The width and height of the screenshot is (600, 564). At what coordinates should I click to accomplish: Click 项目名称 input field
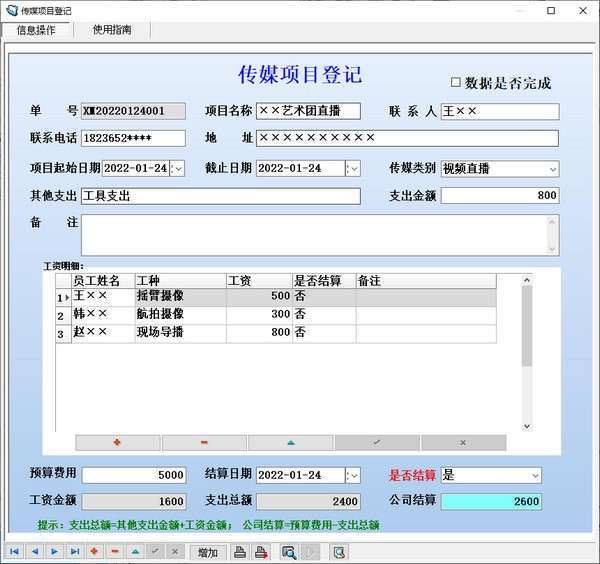[308, 111]
